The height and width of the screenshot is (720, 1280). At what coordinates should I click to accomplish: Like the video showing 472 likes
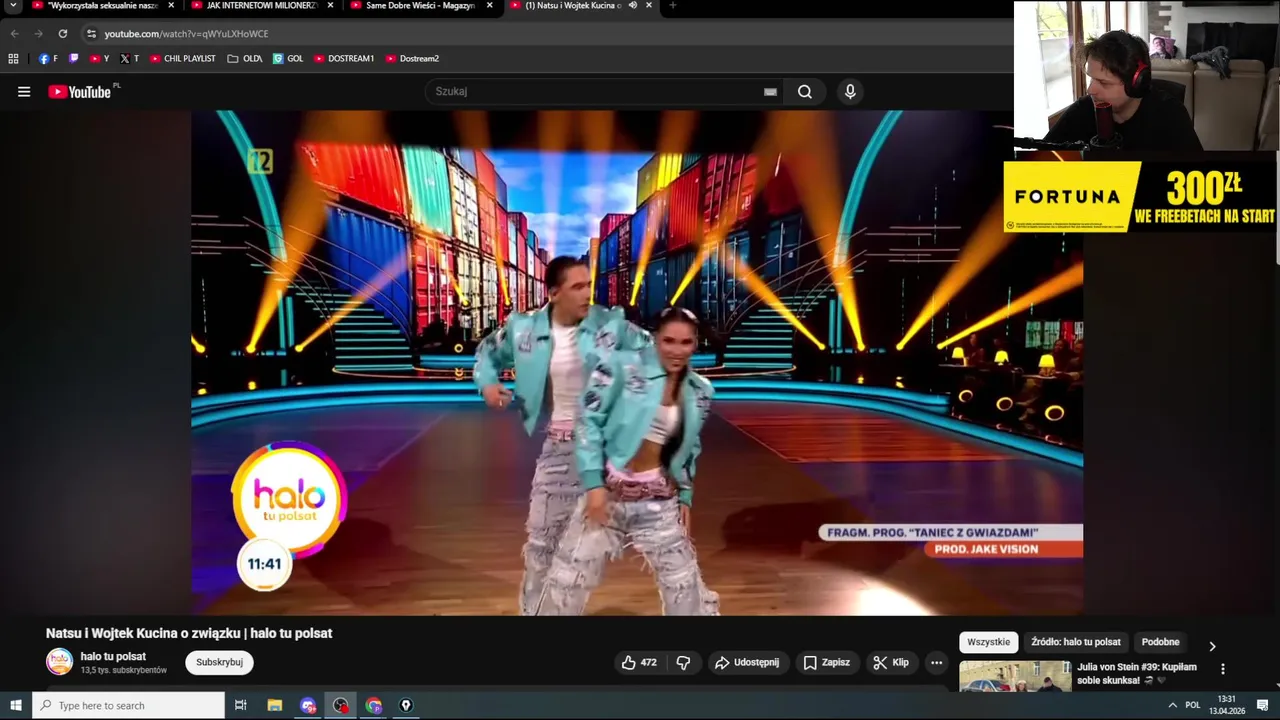(639, 662)
